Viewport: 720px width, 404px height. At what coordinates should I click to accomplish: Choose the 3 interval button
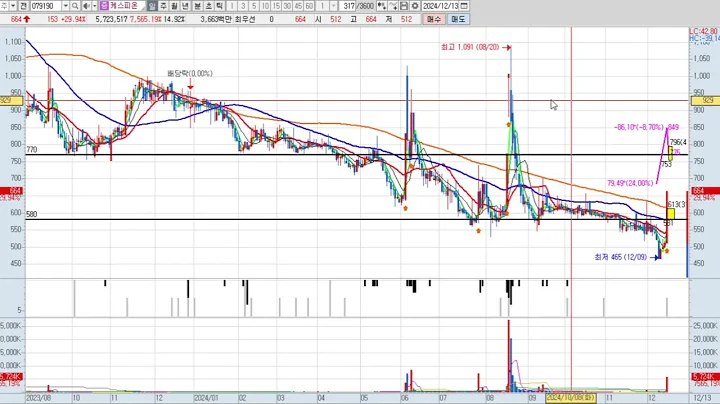(x=243, y=6)
